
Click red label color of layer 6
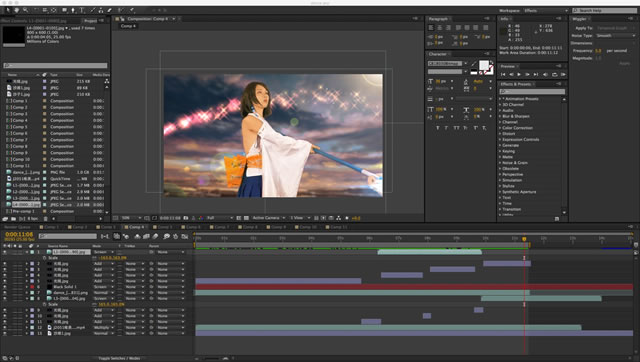pyautogui.click(x=32, y=287)
